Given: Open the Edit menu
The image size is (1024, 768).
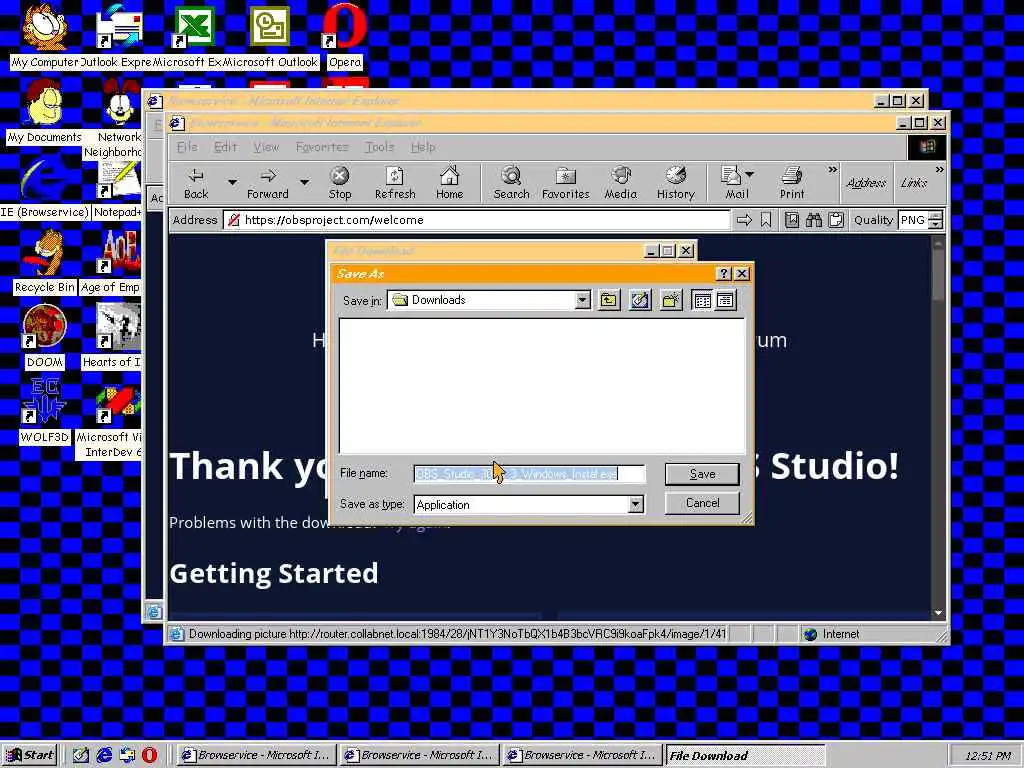Looking at the screenshot, I should point(225,147).
